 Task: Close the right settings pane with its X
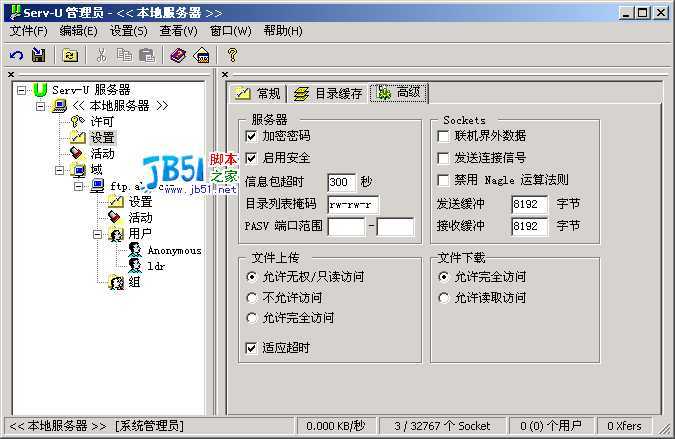(225, 74)
